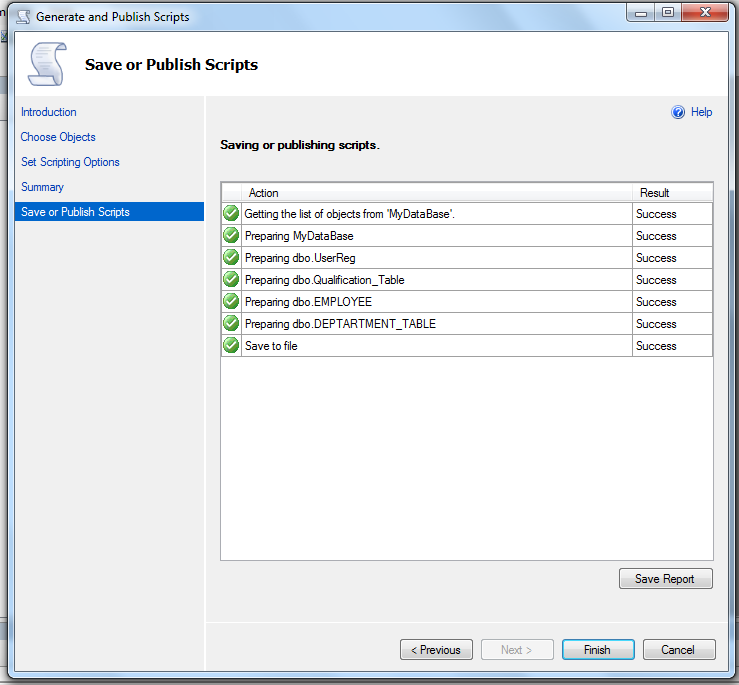739x685 pixels.
Task: Click Success result for dbo.DEPTARTMENT_TABLE row
Action: 656,324
